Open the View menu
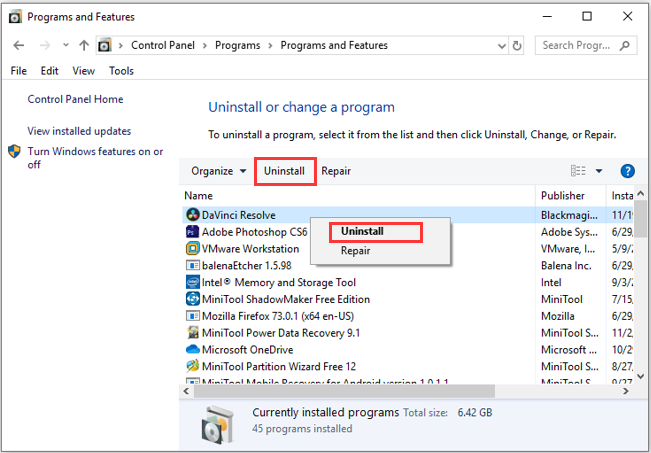Viewport: 651px width, 453px height. tap(83, 71)
